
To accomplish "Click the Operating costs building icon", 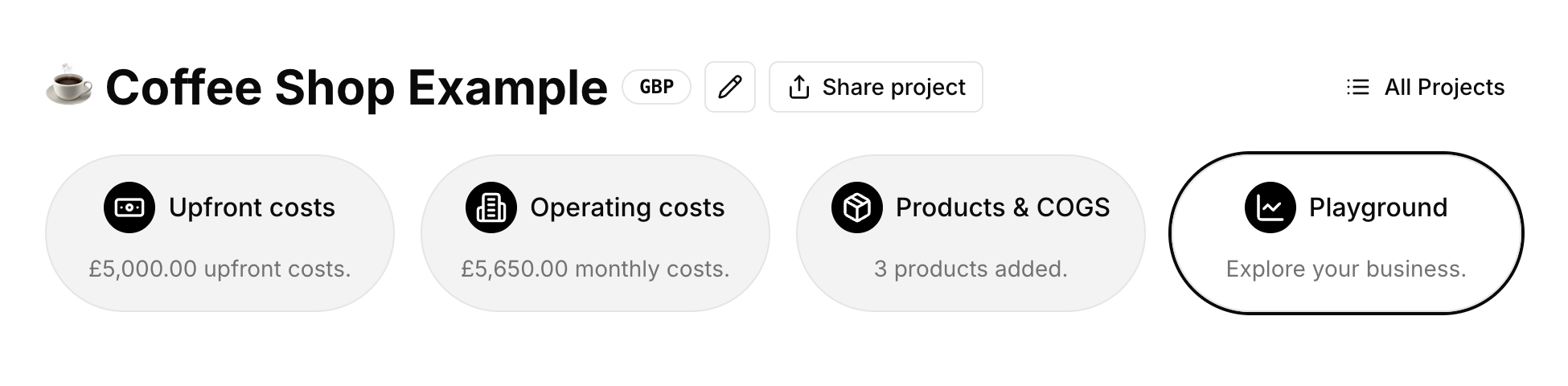I will pyautogui.click(x=491, y=207).
